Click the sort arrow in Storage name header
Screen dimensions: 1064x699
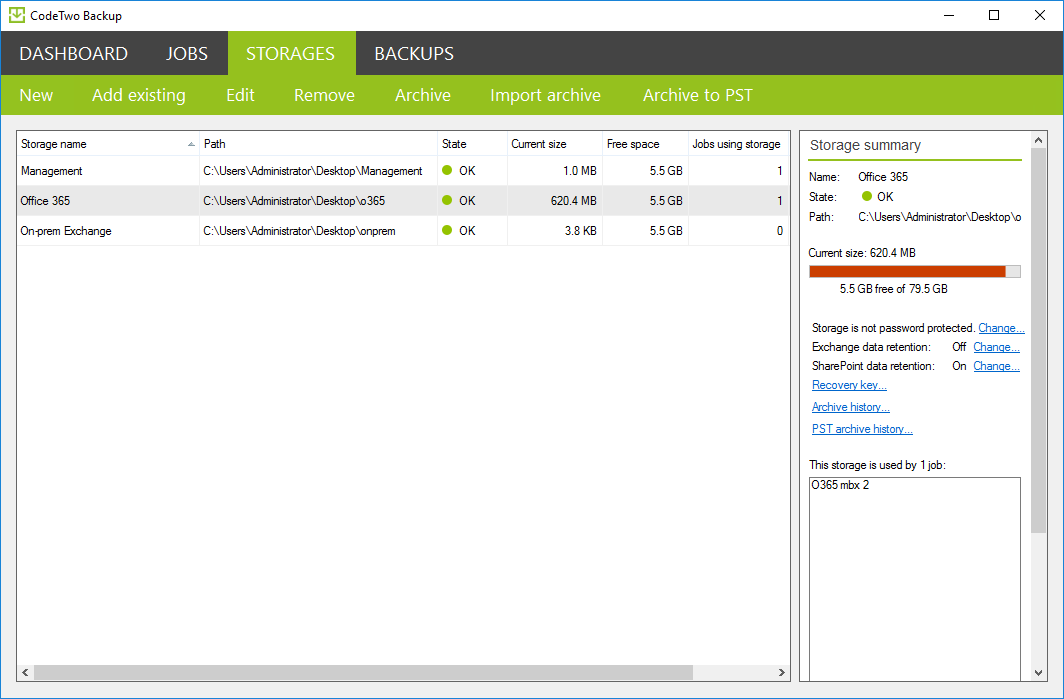(191, 144)
